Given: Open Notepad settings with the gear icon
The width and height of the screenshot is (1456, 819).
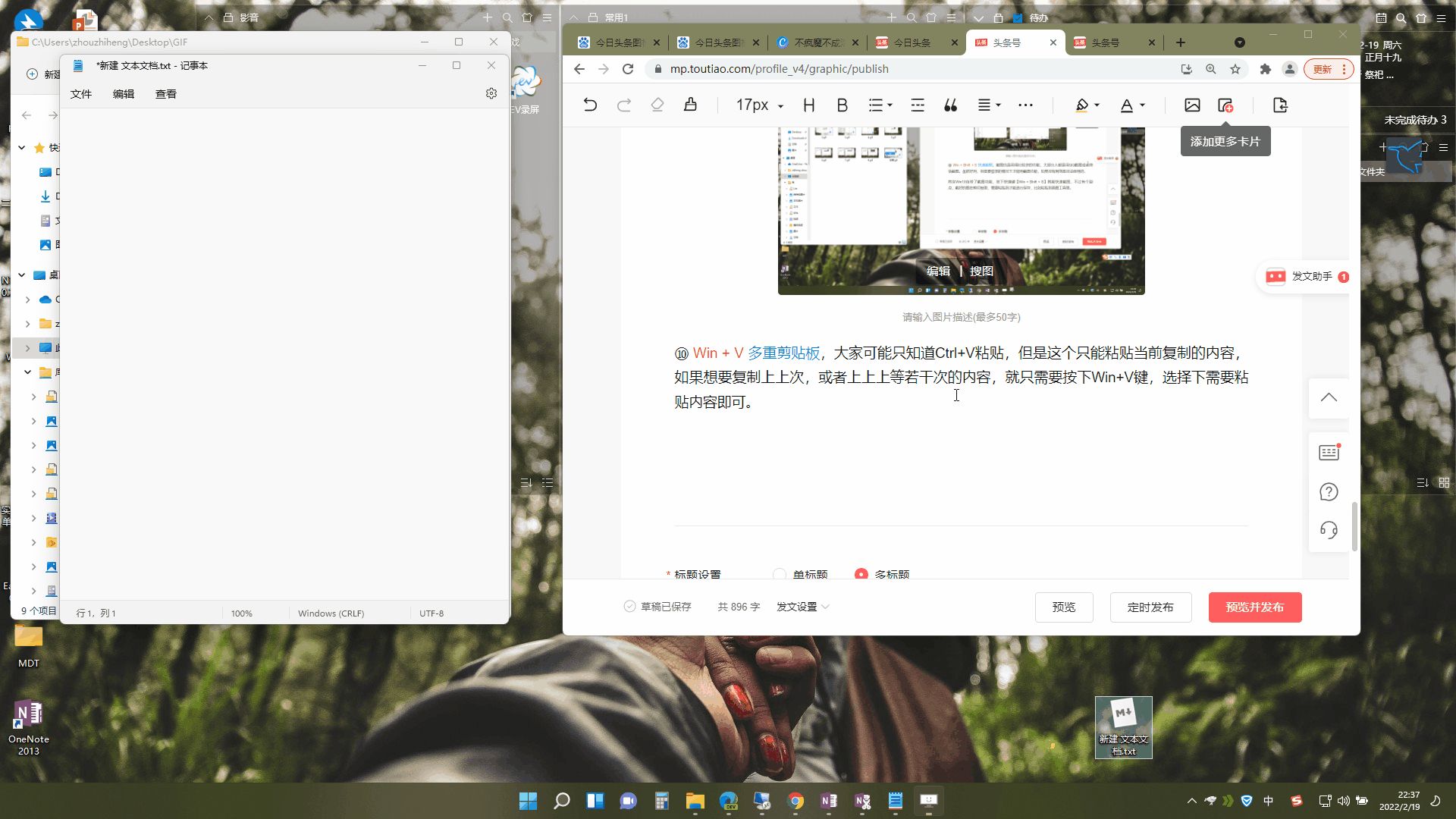Looking at the screenshot, I should coord(491,93).
